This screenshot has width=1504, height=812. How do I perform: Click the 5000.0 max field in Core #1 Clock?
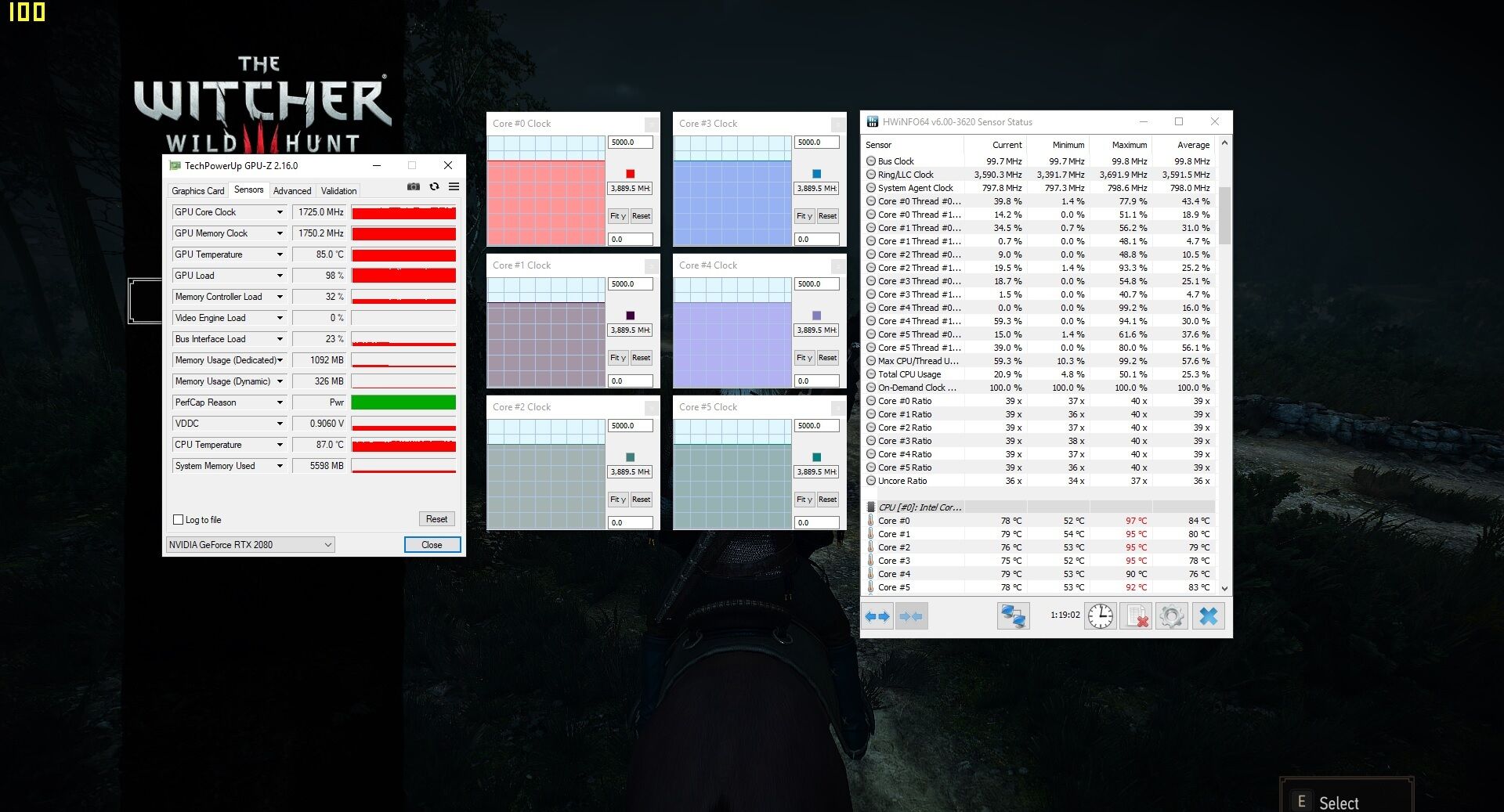(630, 283)
